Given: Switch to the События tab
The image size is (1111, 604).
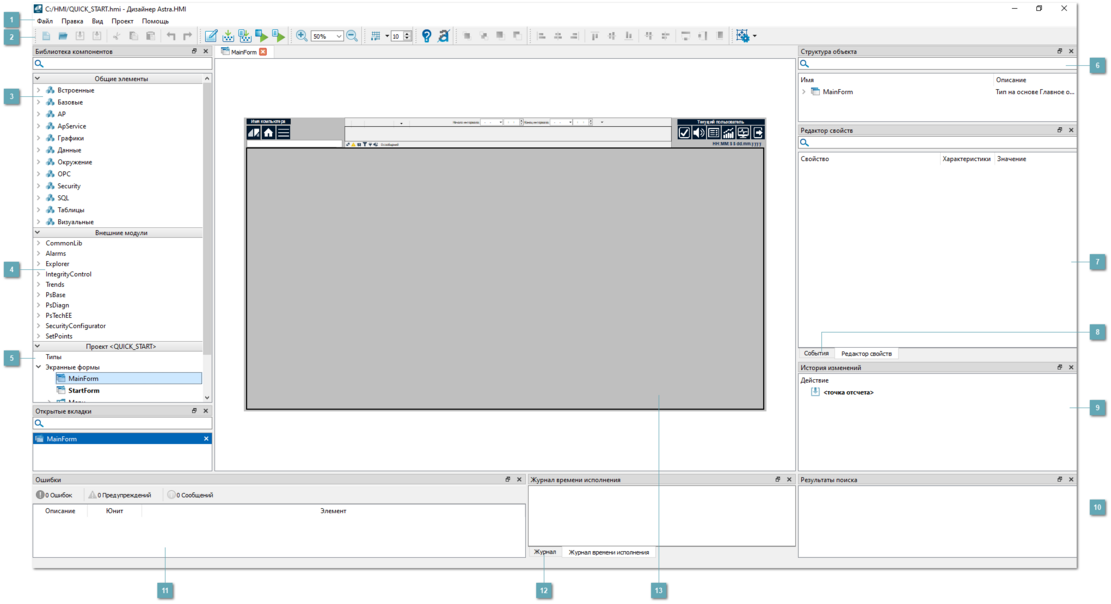Looking at the screenshot, I should pos(816,353).
